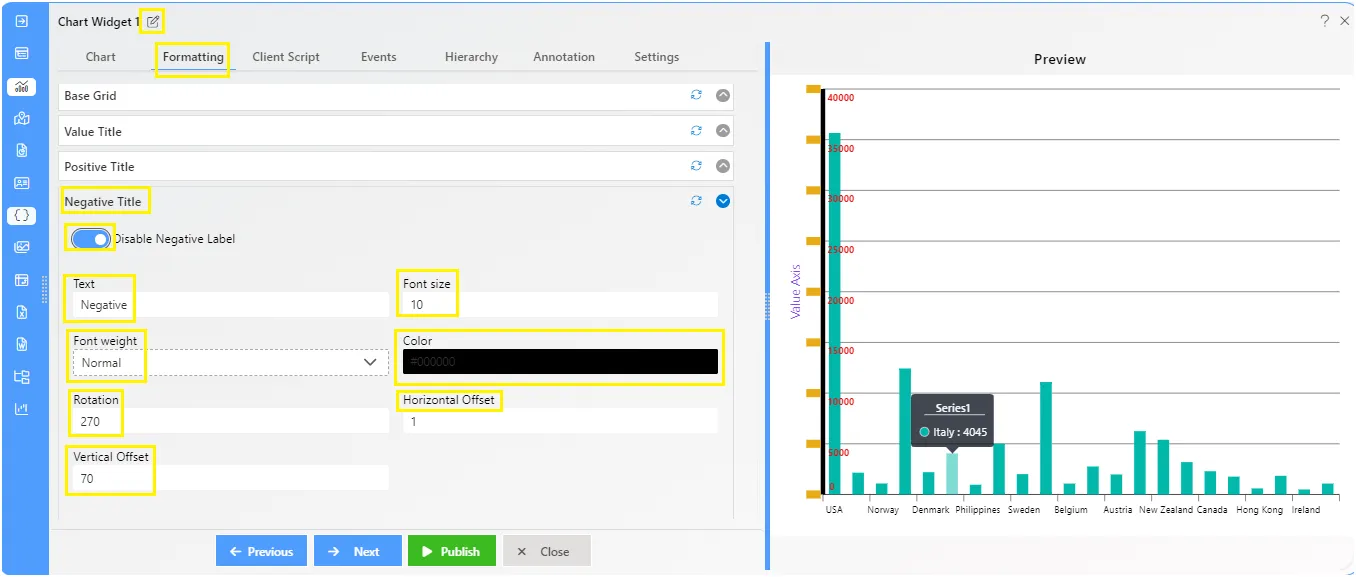Reset the Base Grid section with the refresh icon
Viewport: 1356px width, 577px height.
point(696,96)
